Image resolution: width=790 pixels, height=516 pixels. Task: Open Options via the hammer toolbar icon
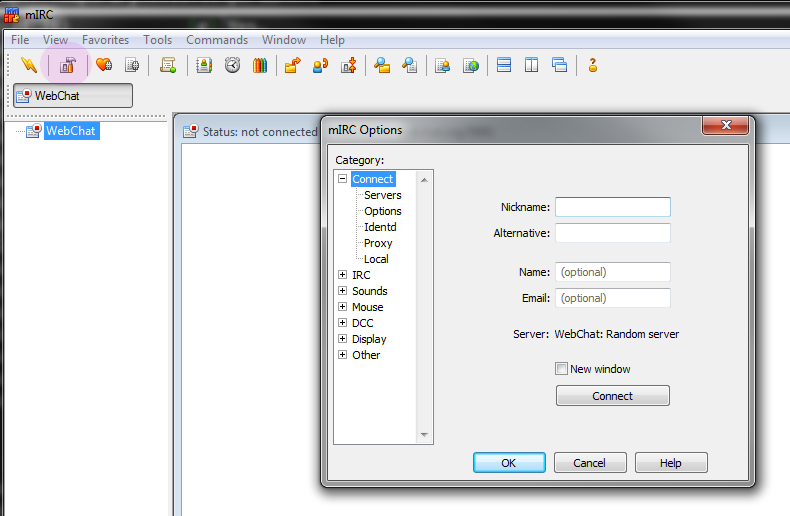tap(68, 65)
